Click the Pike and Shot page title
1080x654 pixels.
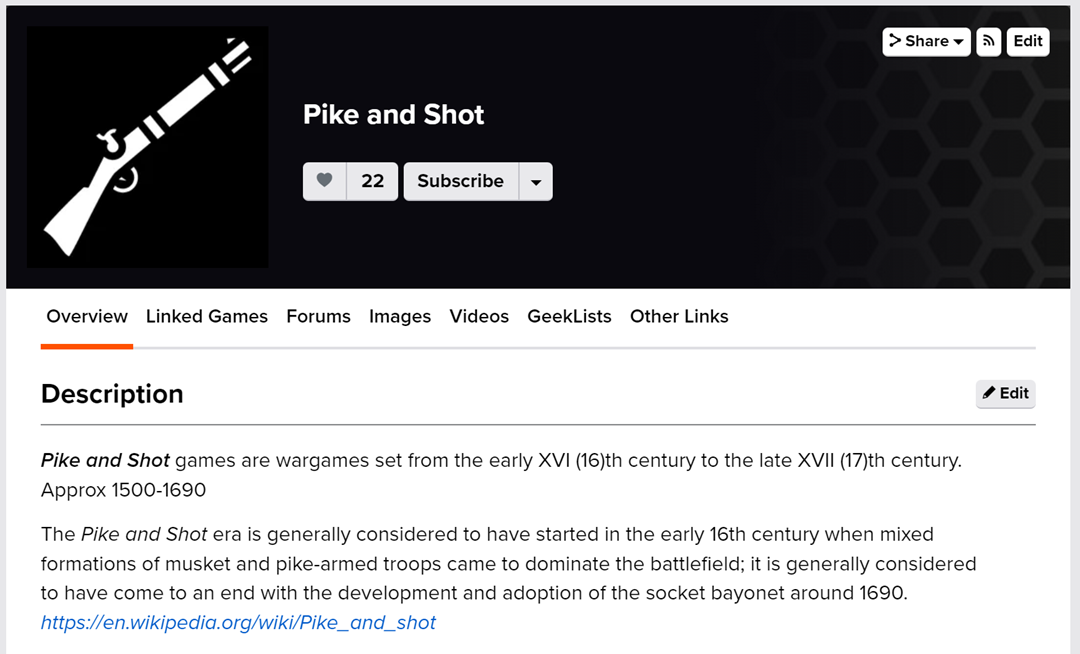[x=393, y=115]
